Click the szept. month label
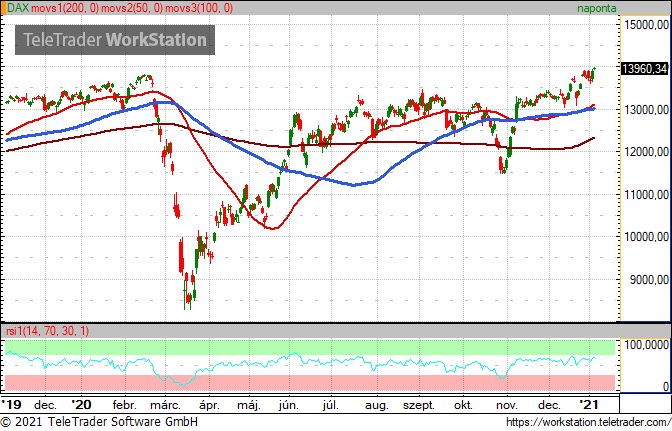 (419, 406)
